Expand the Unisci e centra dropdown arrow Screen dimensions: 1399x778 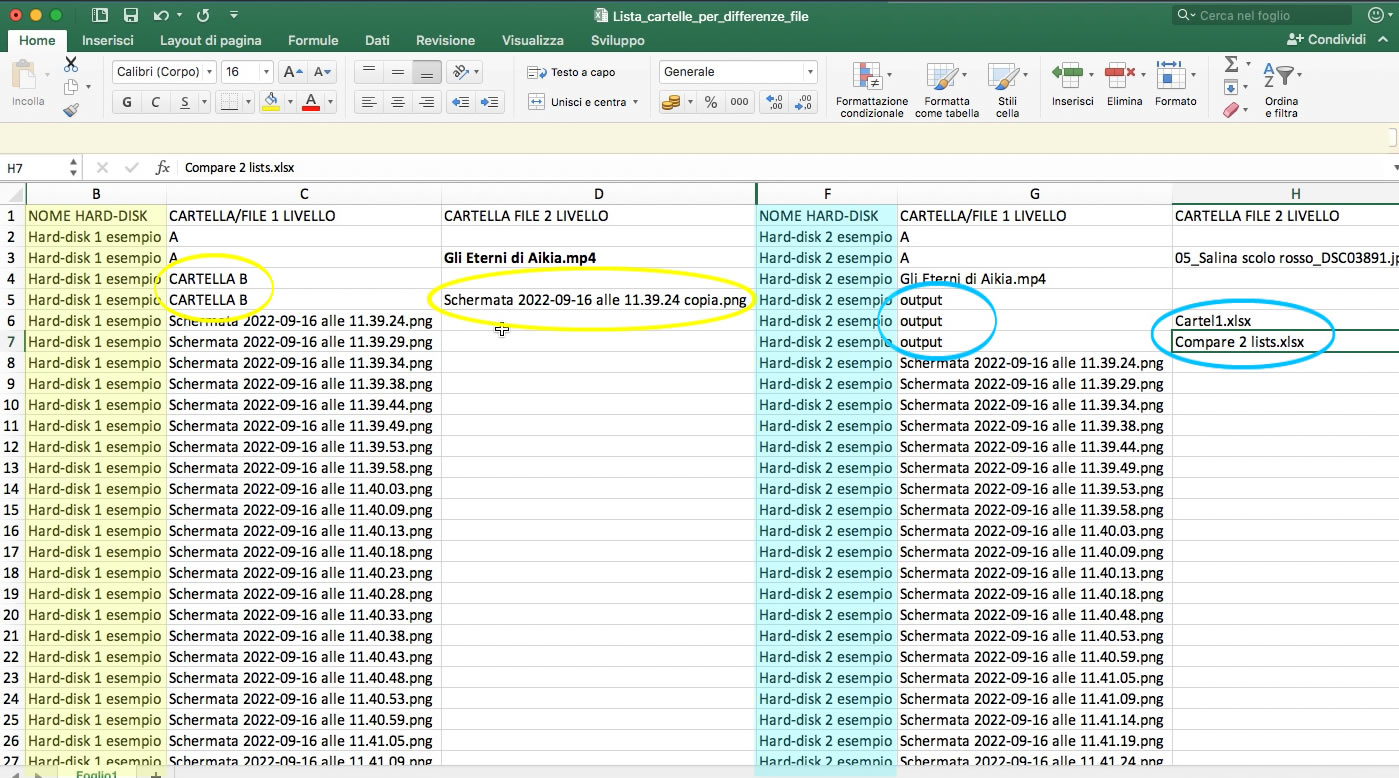point(635,102)
